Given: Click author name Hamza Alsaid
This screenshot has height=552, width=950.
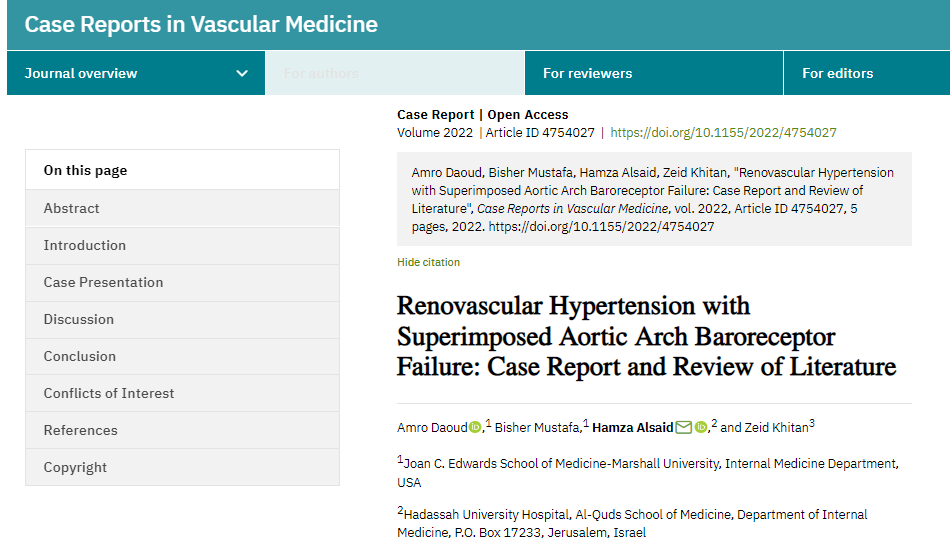Looking at the screenshot, I should click(633, 428).
